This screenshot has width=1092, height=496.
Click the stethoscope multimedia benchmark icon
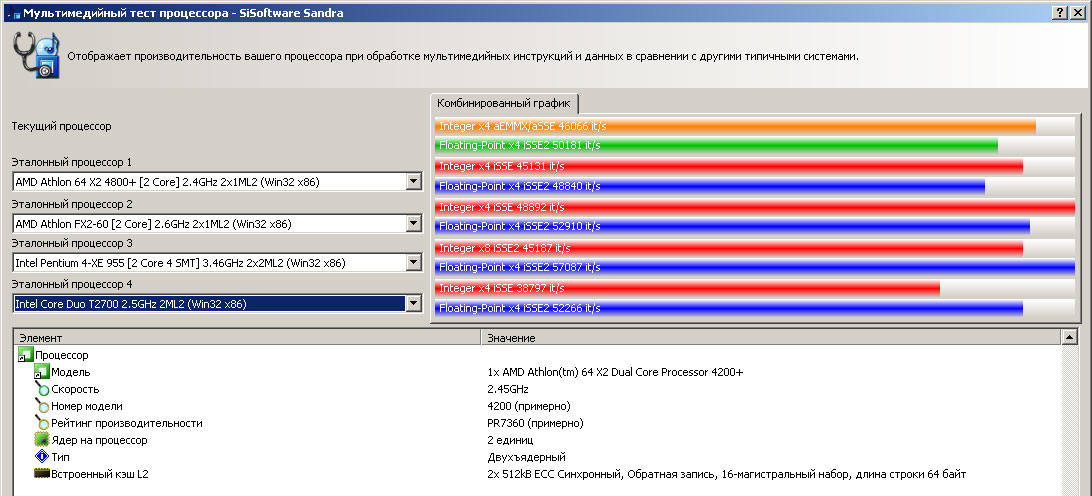coord(35,54)
